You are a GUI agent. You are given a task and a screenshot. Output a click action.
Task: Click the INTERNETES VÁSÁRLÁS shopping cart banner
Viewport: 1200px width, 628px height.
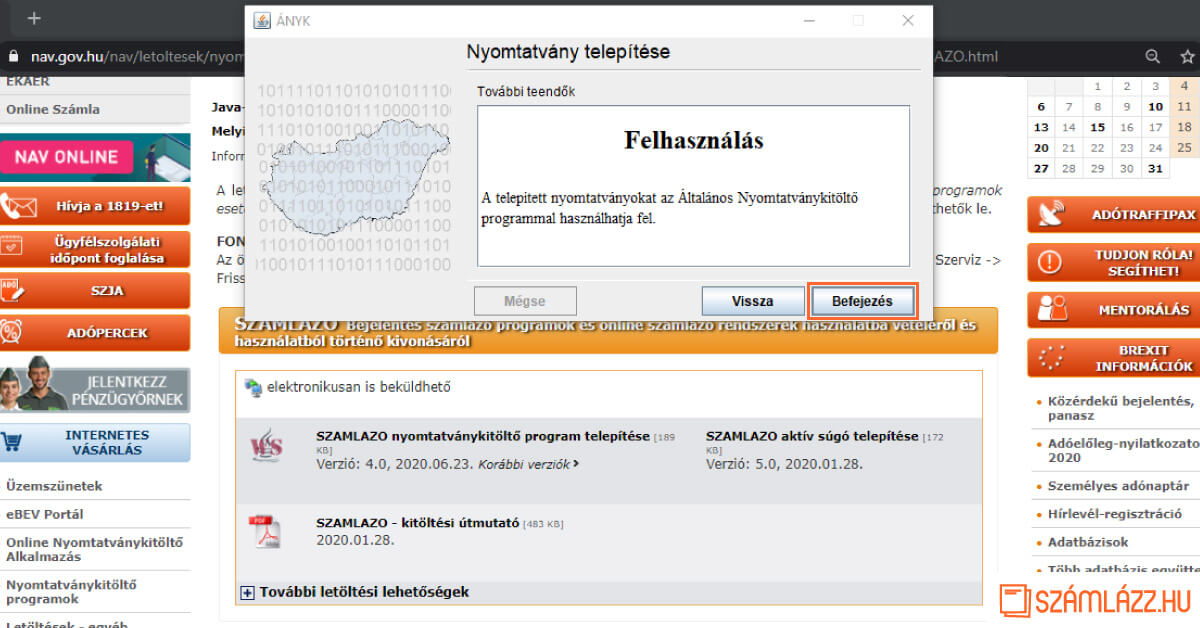(95, 442)
